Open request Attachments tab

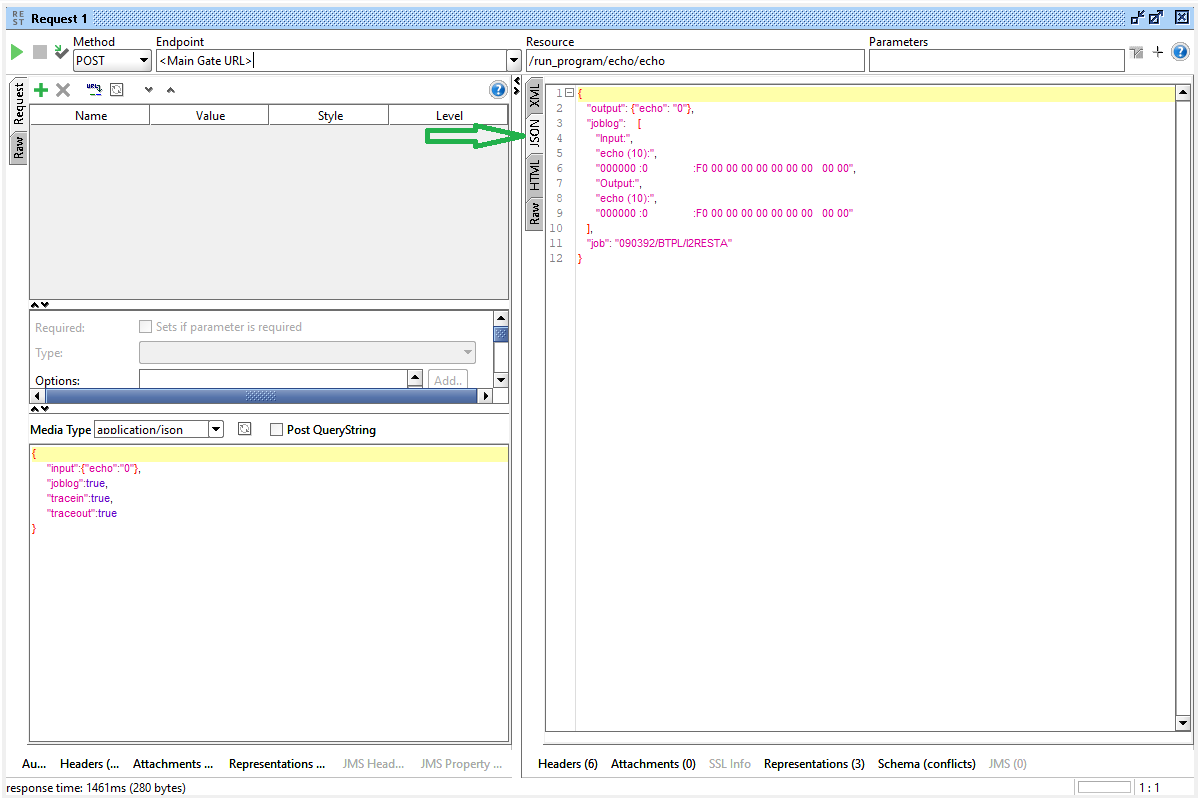pos(173,763)
